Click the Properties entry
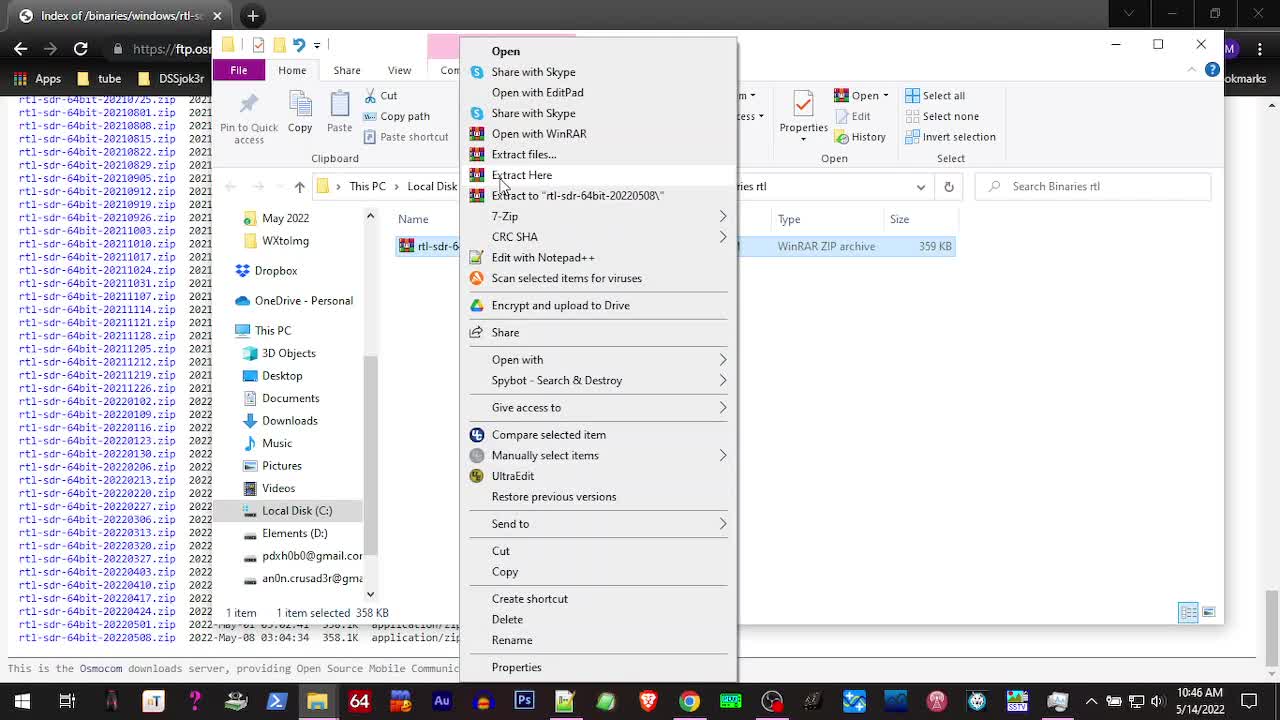This screenshot has width=1280, height=720. 516,667
